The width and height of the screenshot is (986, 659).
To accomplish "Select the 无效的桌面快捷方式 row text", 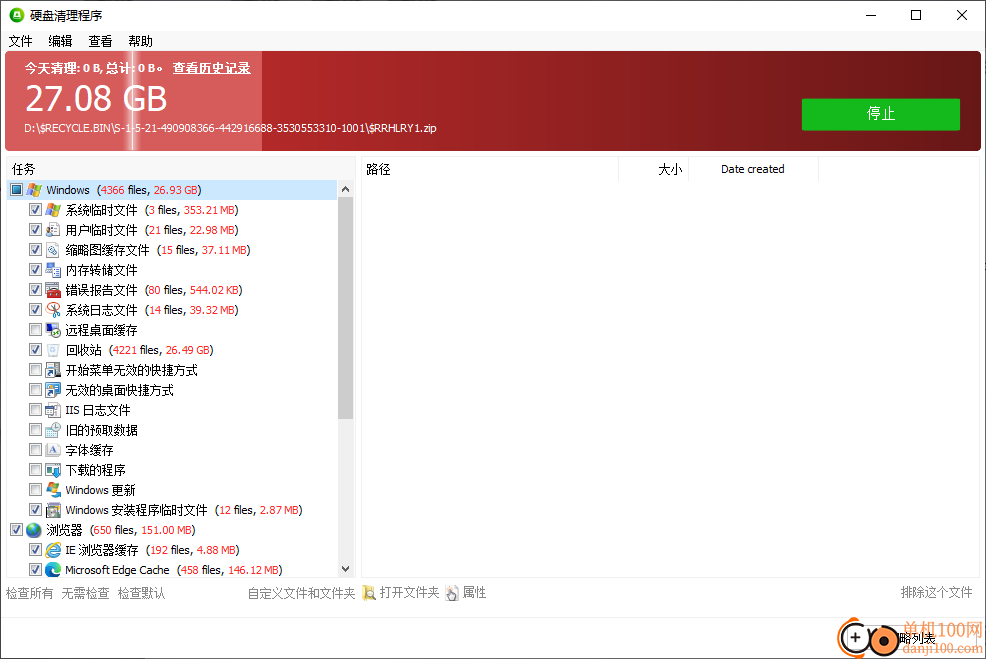I will (119, 390).
